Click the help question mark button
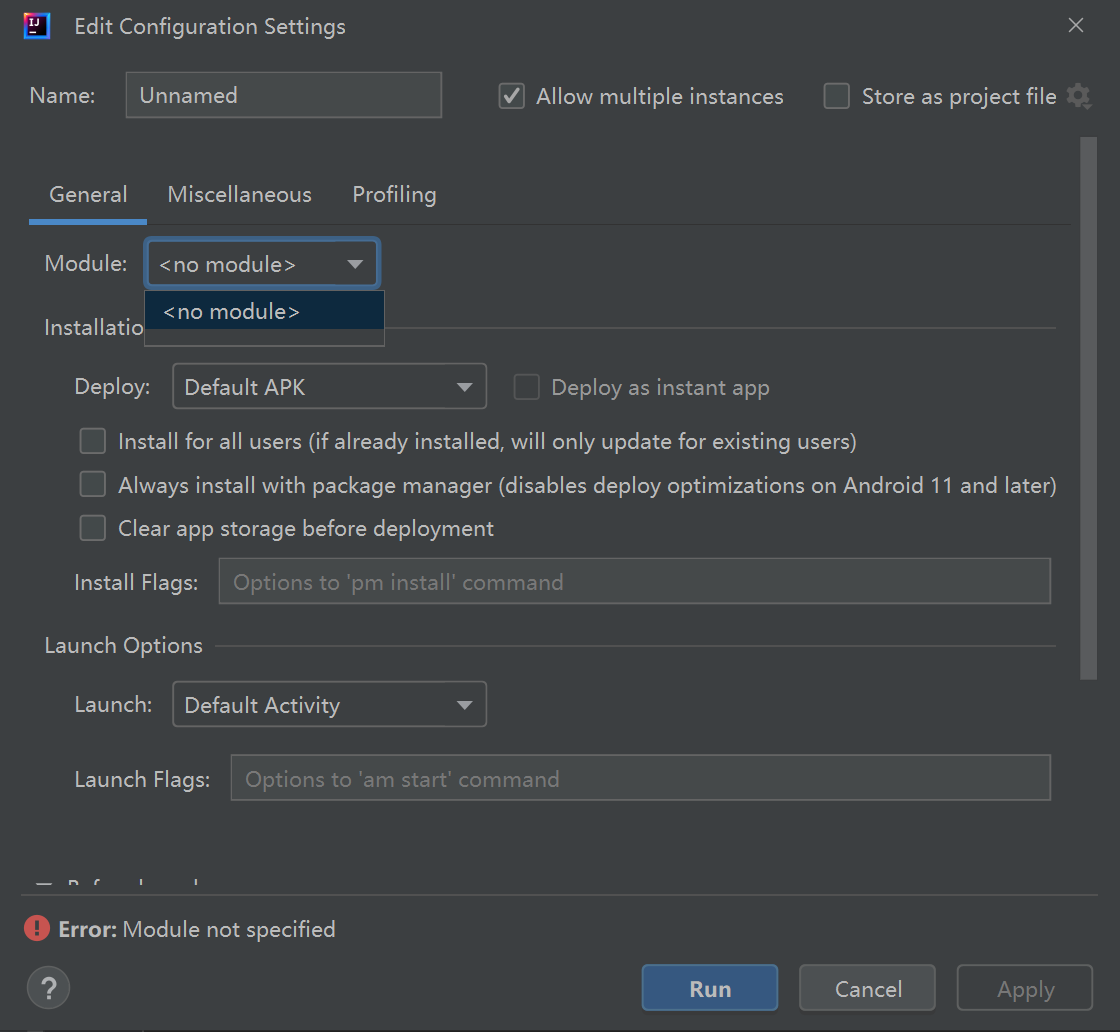The width and height of the screenshot is (1120, 1032). [x=48, y=987]
